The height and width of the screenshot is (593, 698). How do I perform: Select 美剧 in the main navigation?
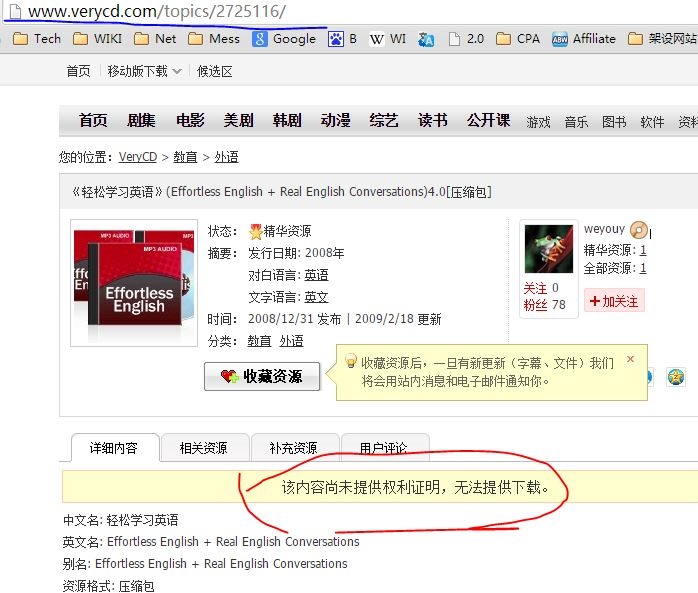click(239, 120)
